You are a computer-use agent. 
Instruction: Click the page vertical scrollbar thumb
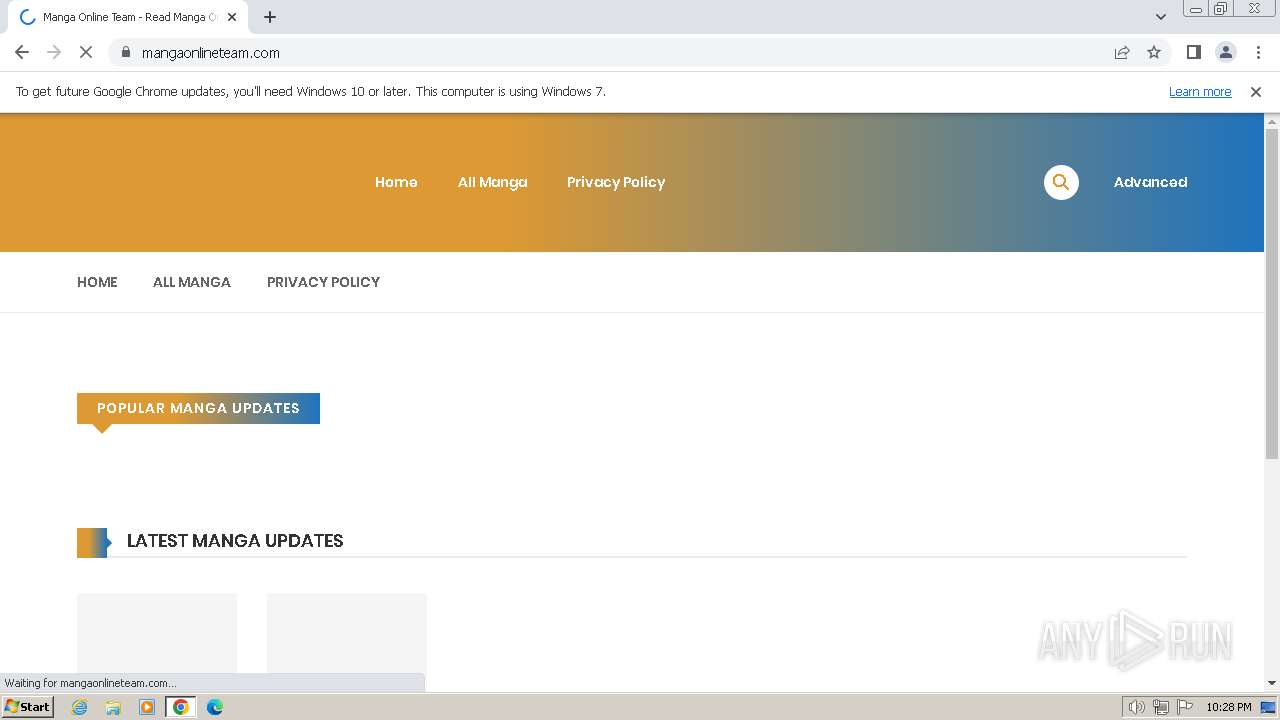pos(1272,293)
